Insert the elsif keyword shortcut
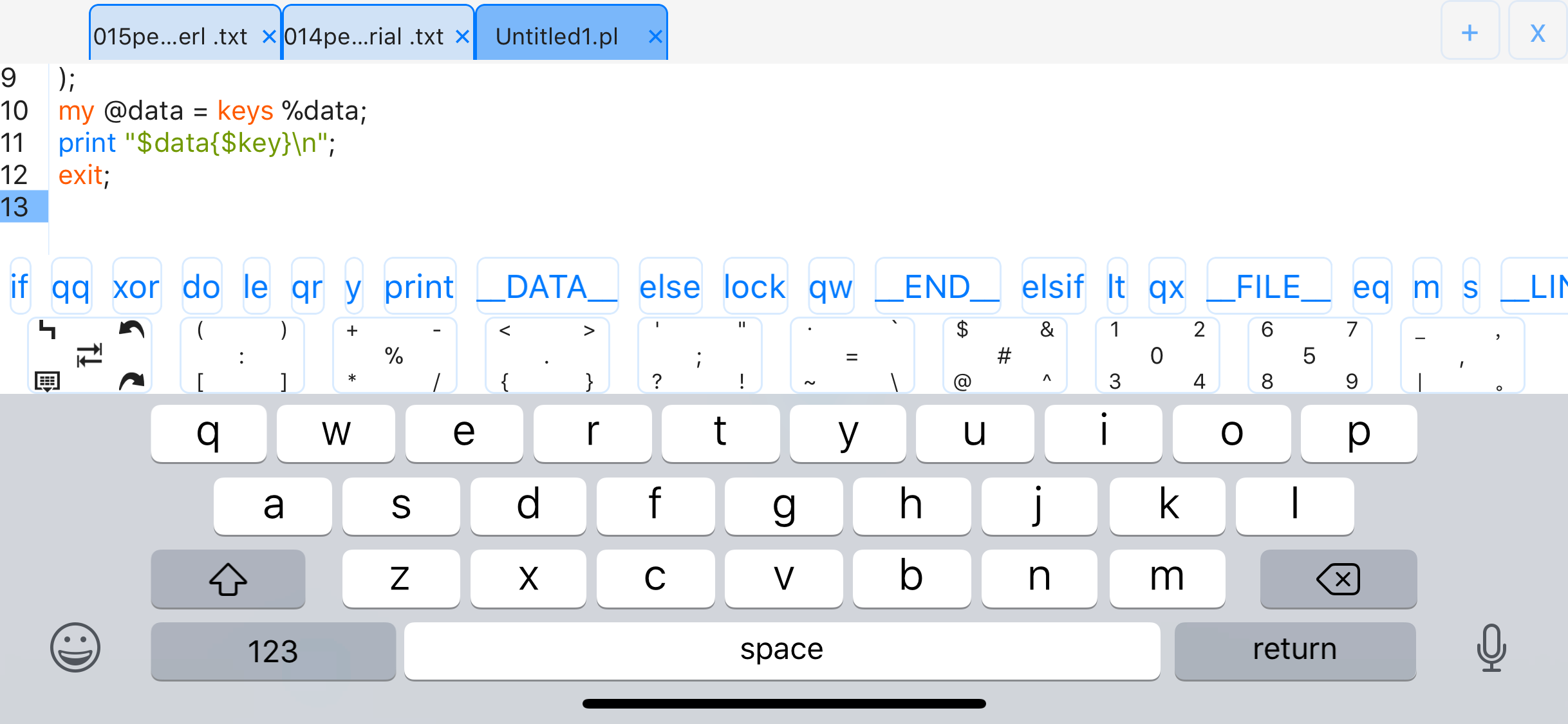Viewport: 1568px width, 724px height. pos(1053,287)
